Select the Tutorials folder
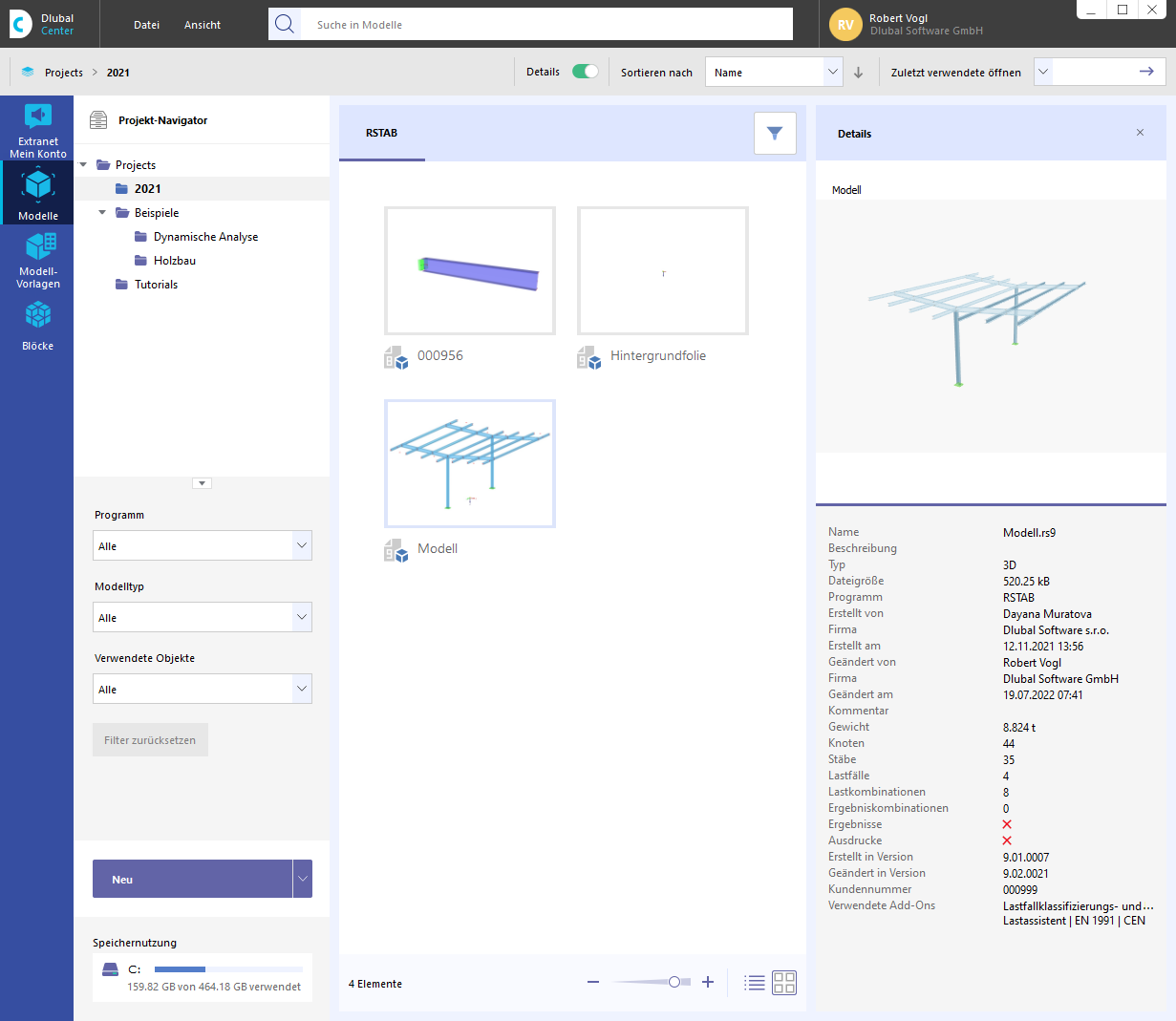1176x1021 pixels. pos(156,285)
